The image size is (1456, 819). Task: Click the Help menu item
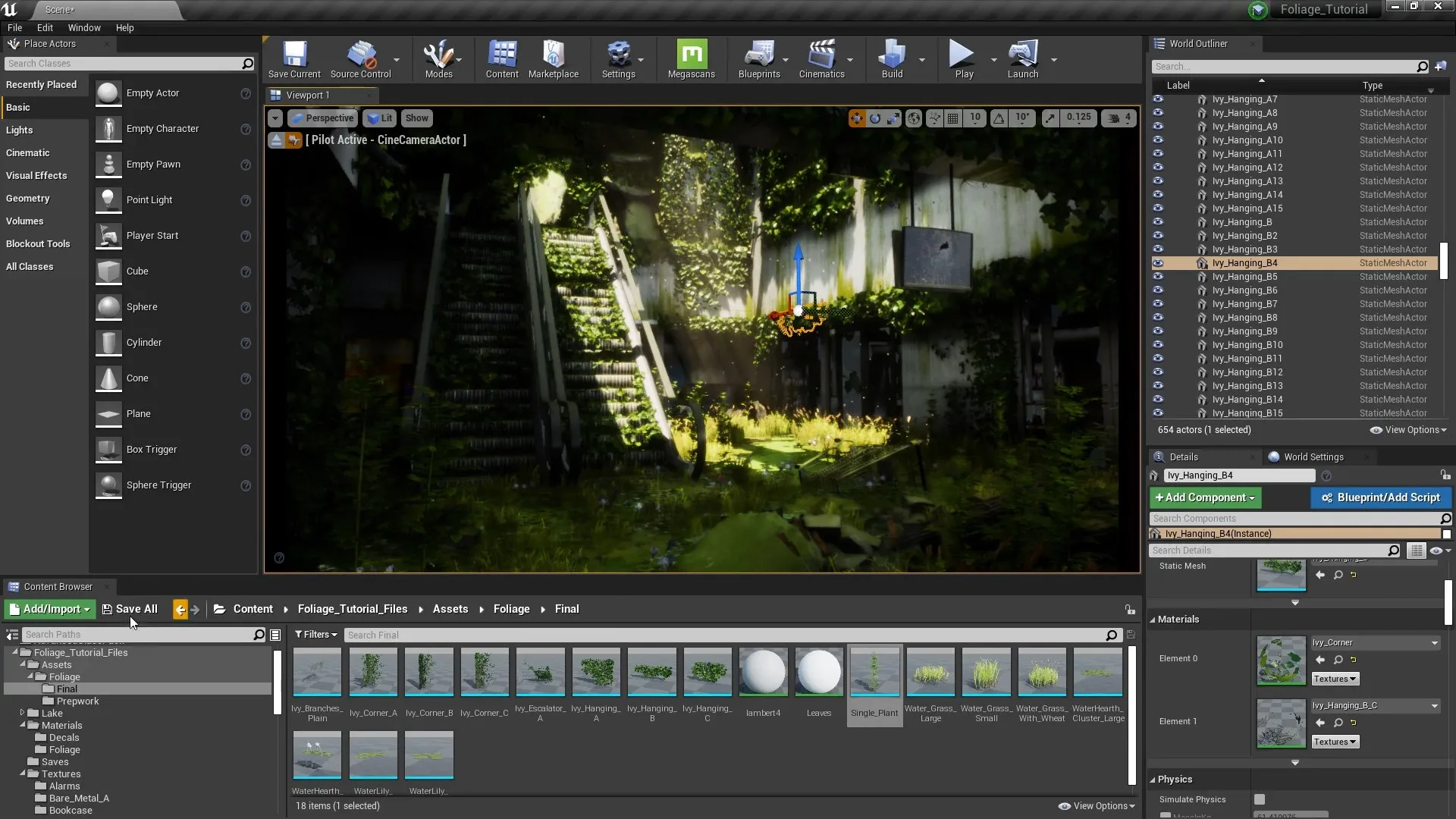(x=125, y=27)
